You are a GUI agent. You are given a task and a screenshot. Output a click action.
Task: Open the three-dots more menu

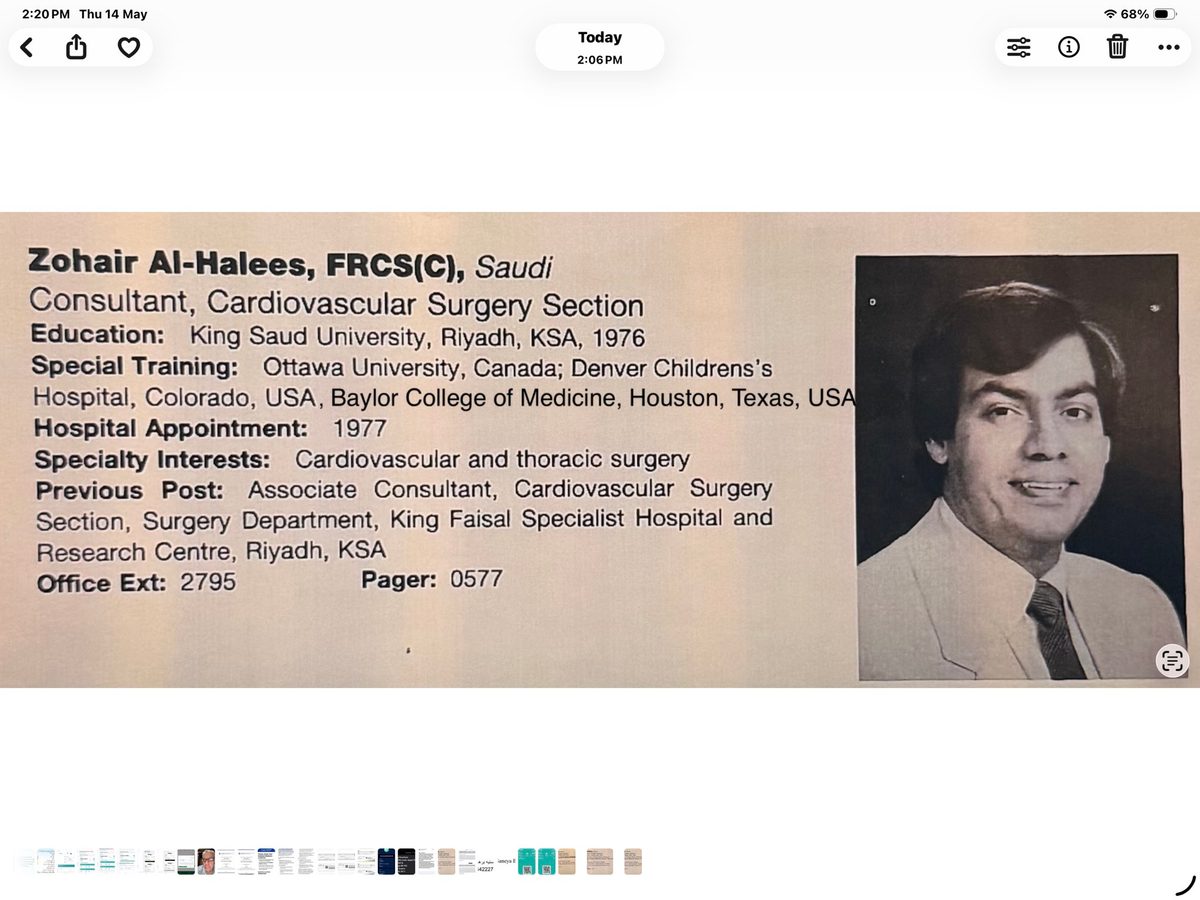point(1168,47)
